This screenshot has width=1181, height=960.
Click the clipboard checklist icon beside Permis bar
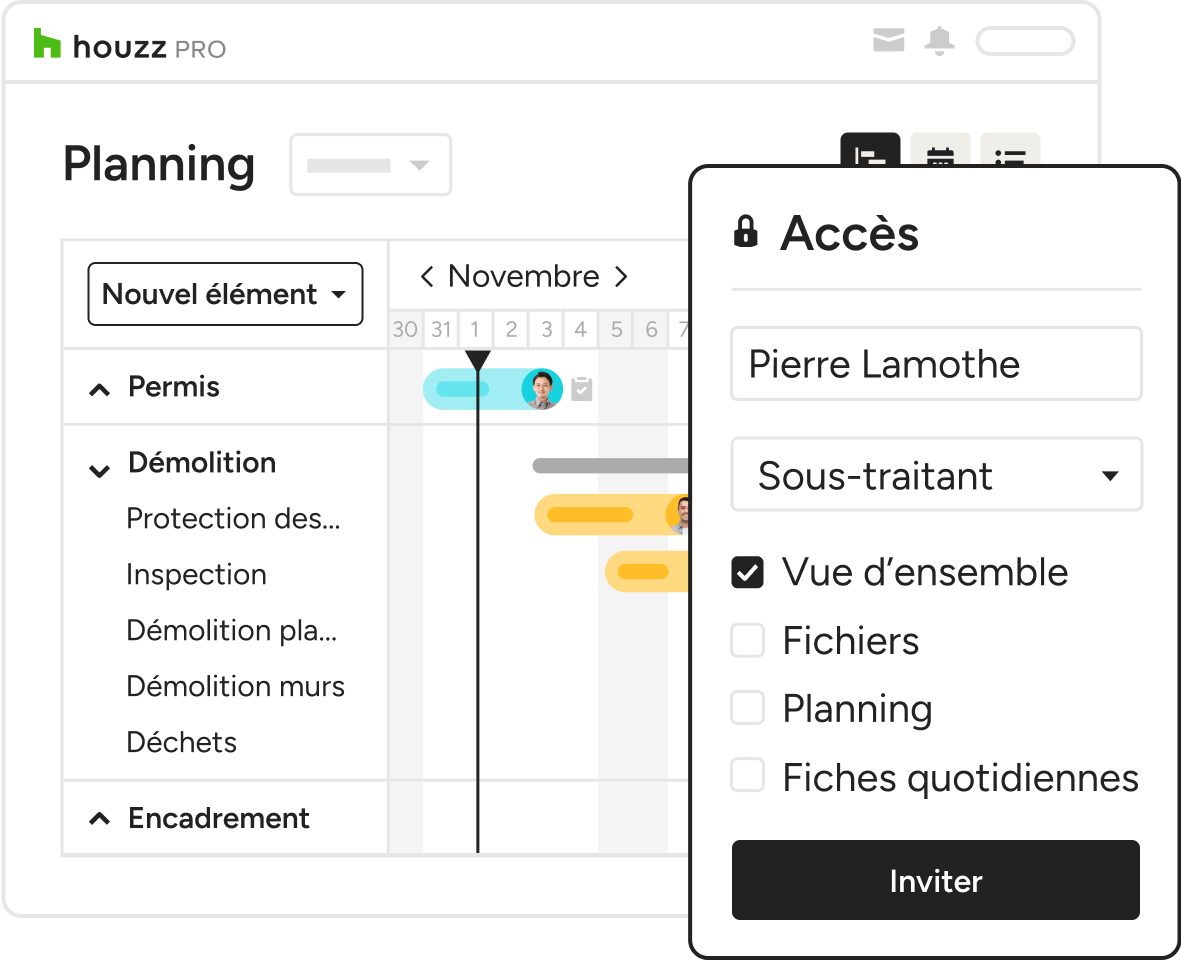click(x=581, y=389)
